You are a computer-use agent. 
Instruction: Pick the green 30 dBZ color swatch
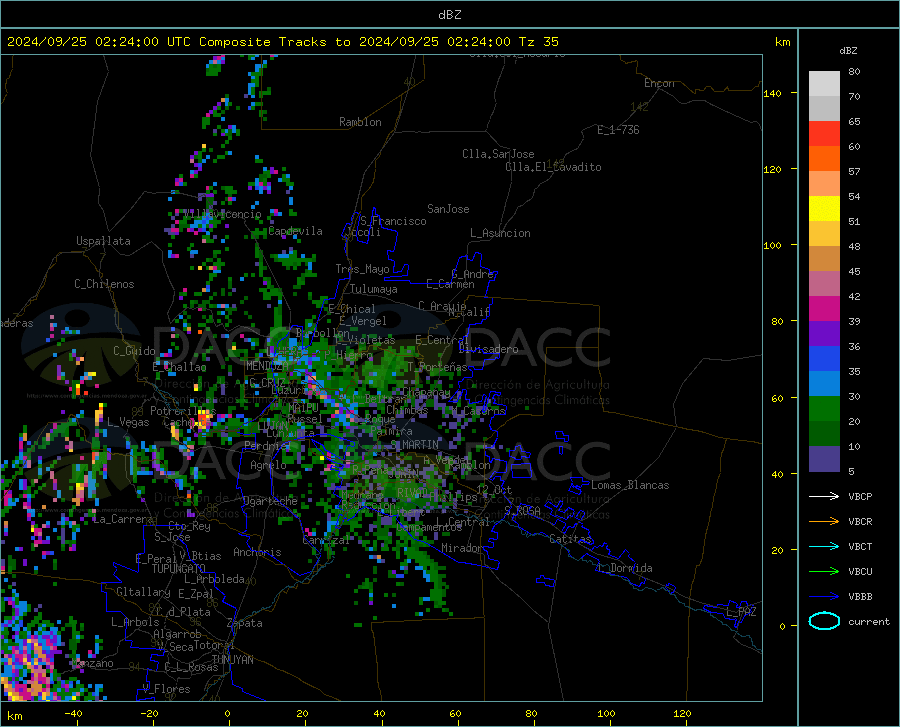pos(824,409)
